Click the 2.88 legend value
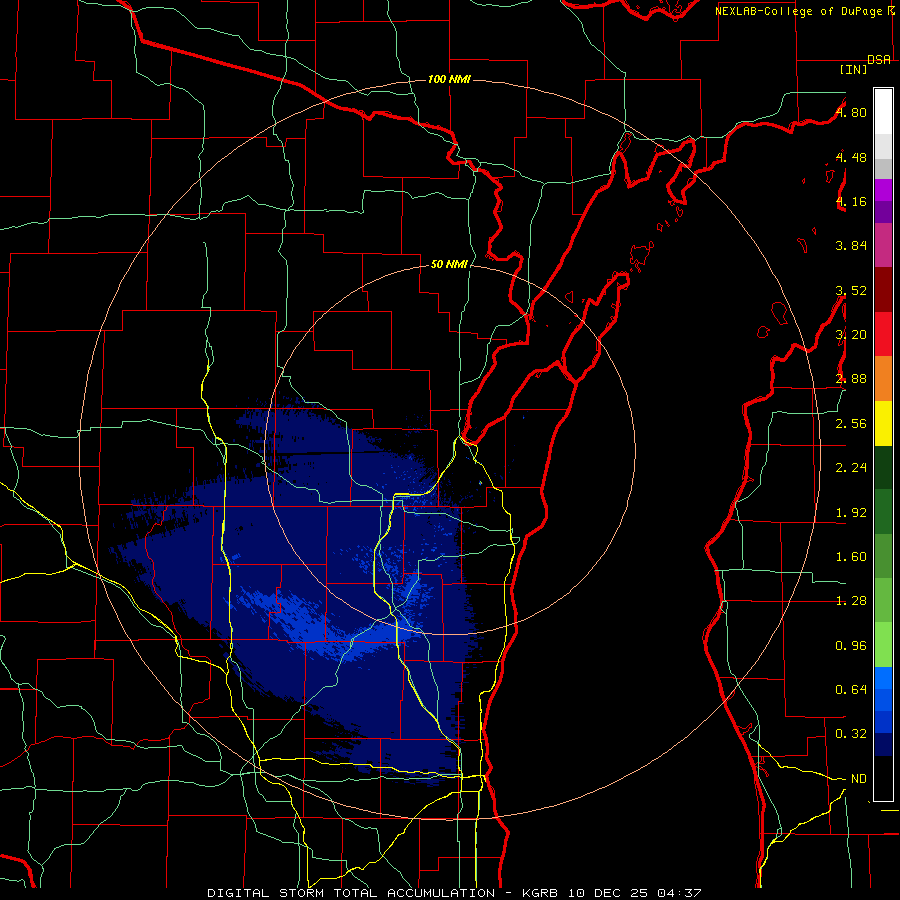The image size is (900, 900). coord(851,379)
